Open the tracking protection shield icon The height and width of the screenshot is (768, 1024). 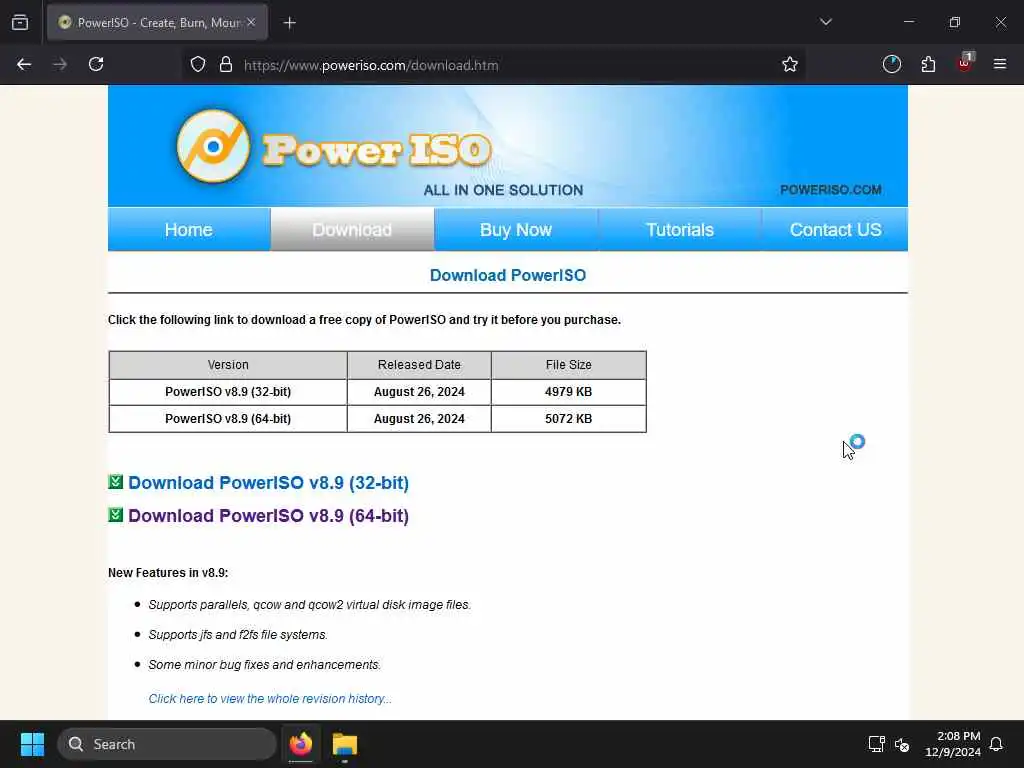[198, 64]
